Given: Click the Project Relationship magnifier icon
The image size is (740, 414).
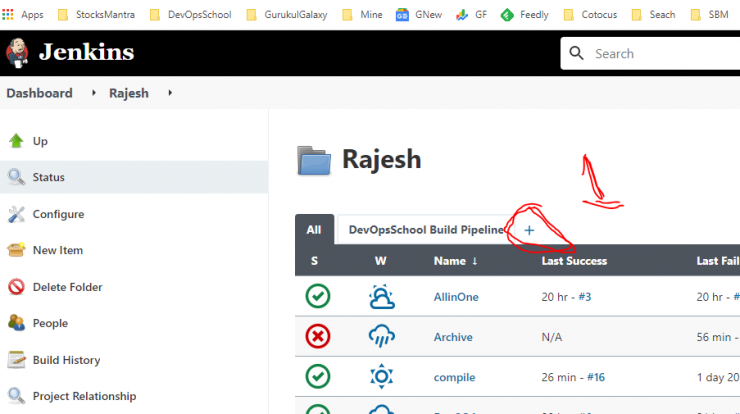Looking at the screenshot, I should 16,396.
